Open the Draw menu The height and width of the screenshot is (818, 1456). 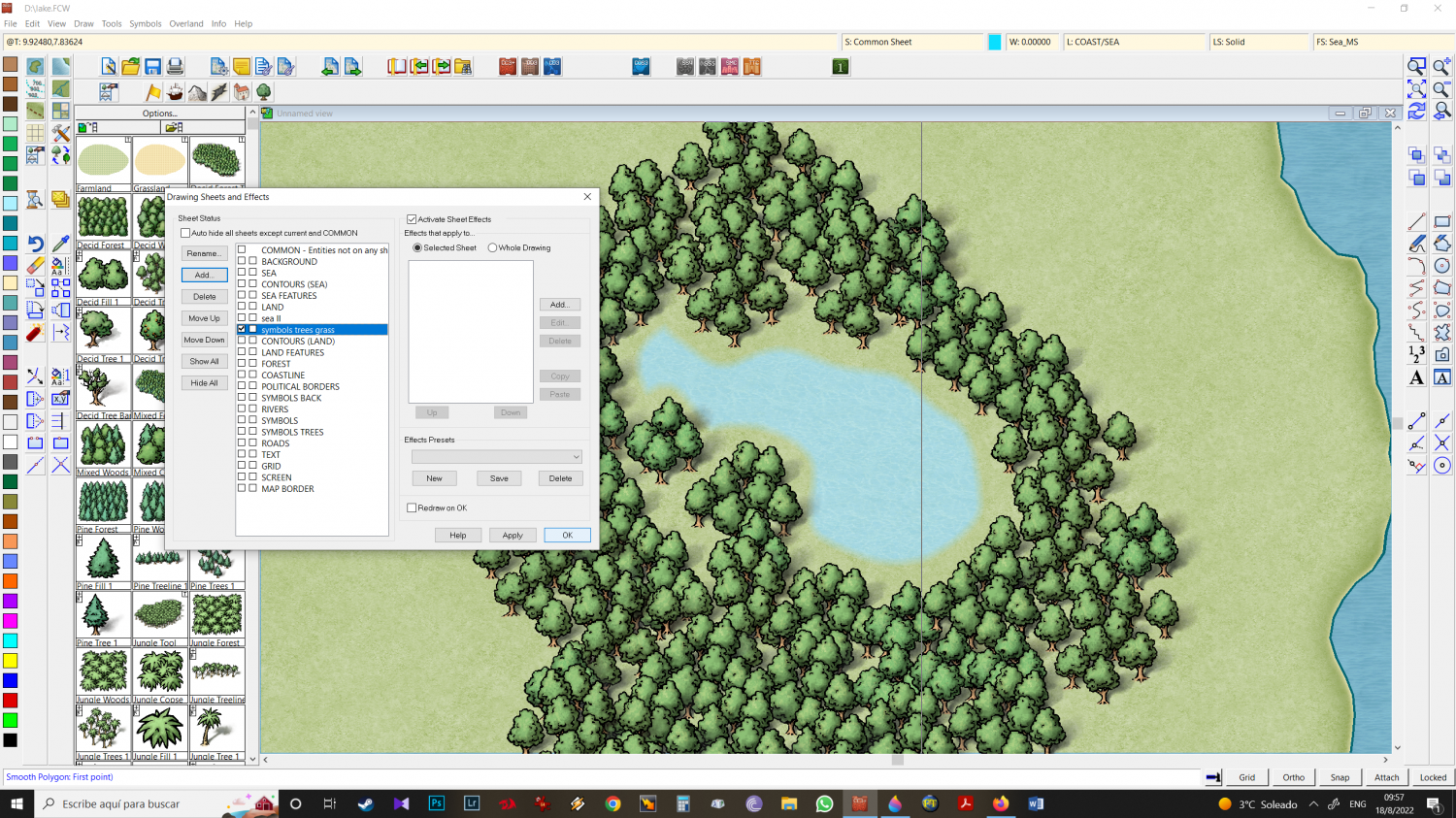coord(83,23)
